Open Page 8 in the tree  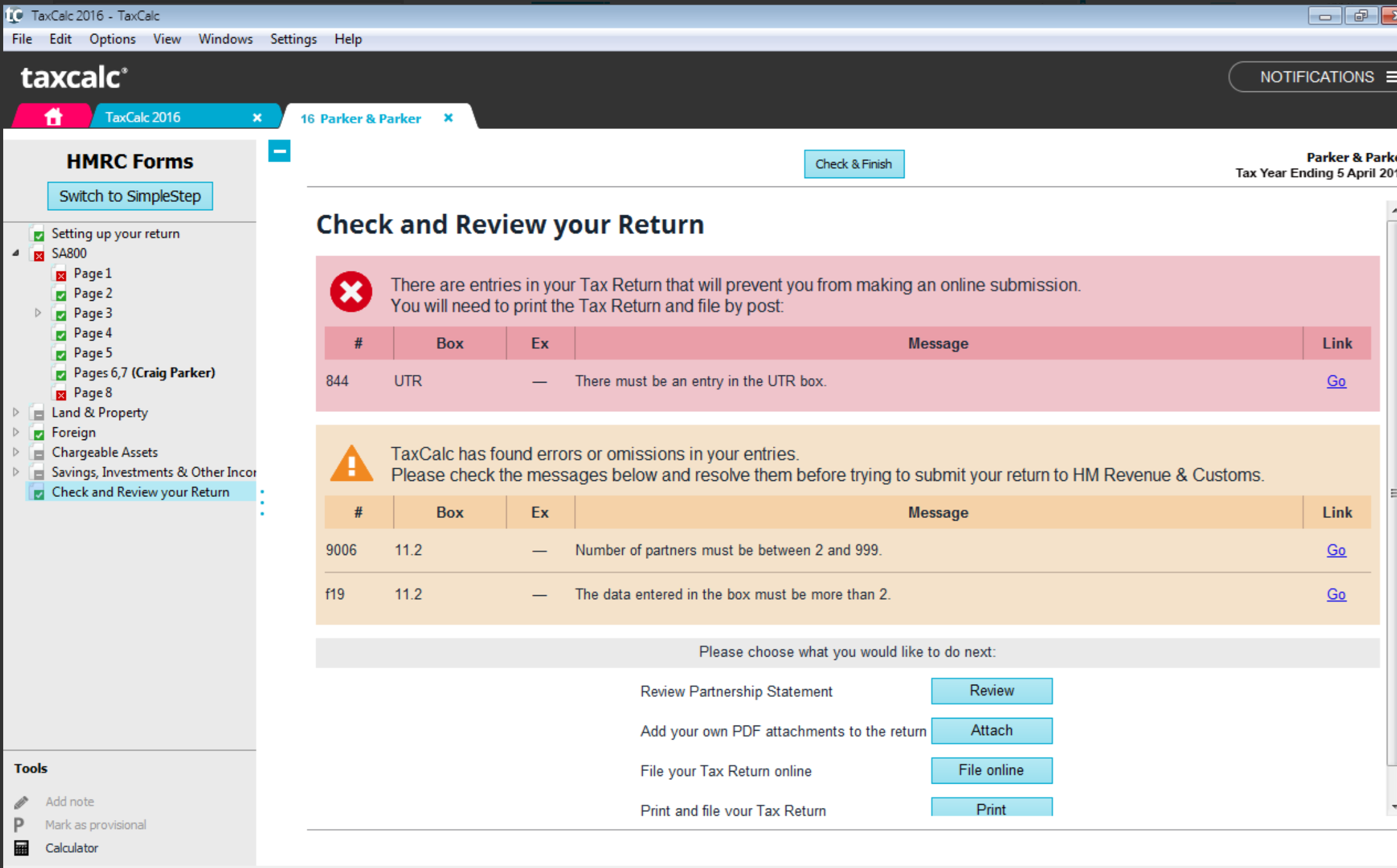point(93,393)
